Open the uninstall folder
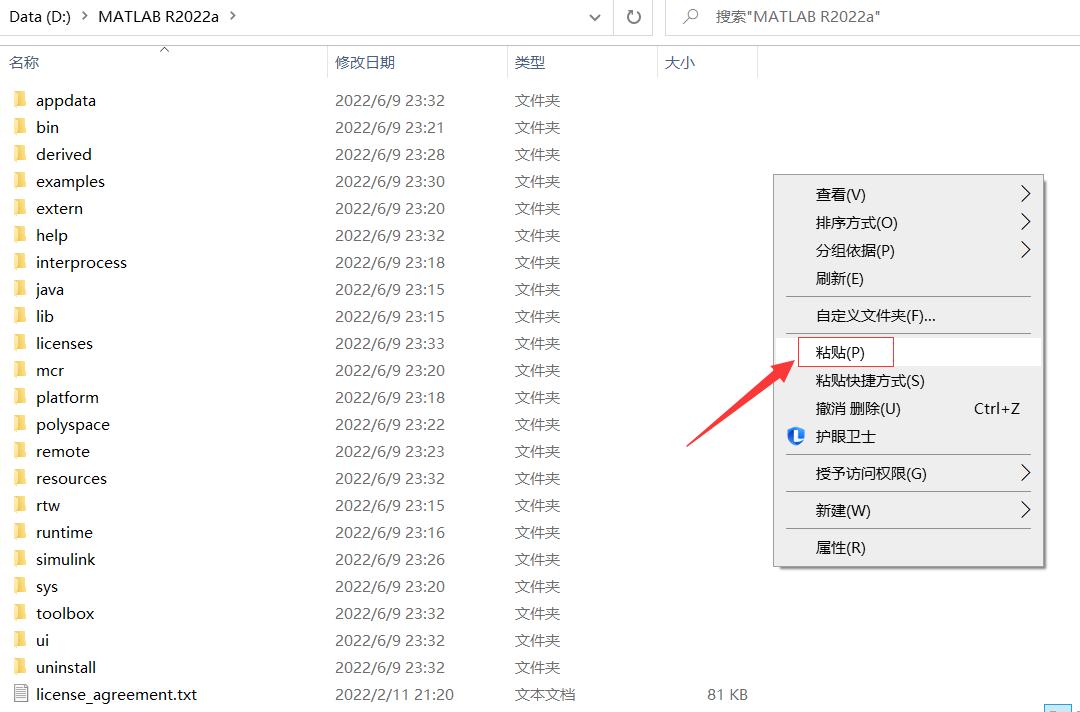Viewport: 1080px width, 712px height. tap(66, 667)
